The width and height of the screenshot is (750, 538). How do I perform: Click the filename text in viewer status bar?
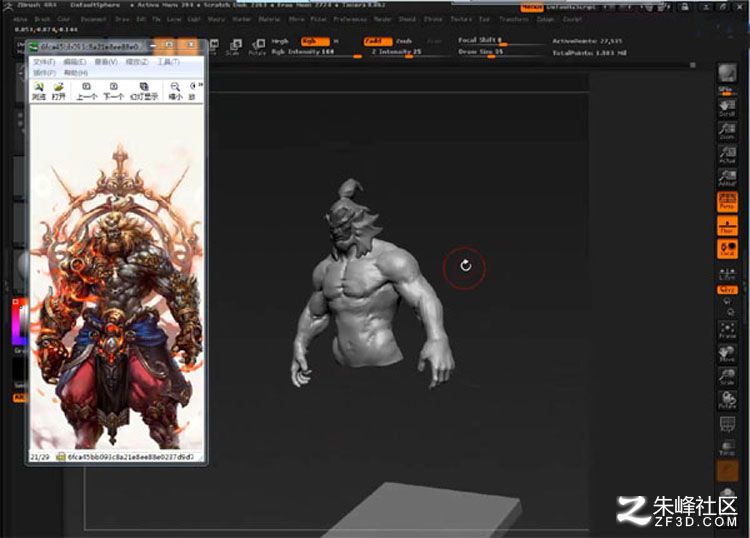click(x=130, y=457)
